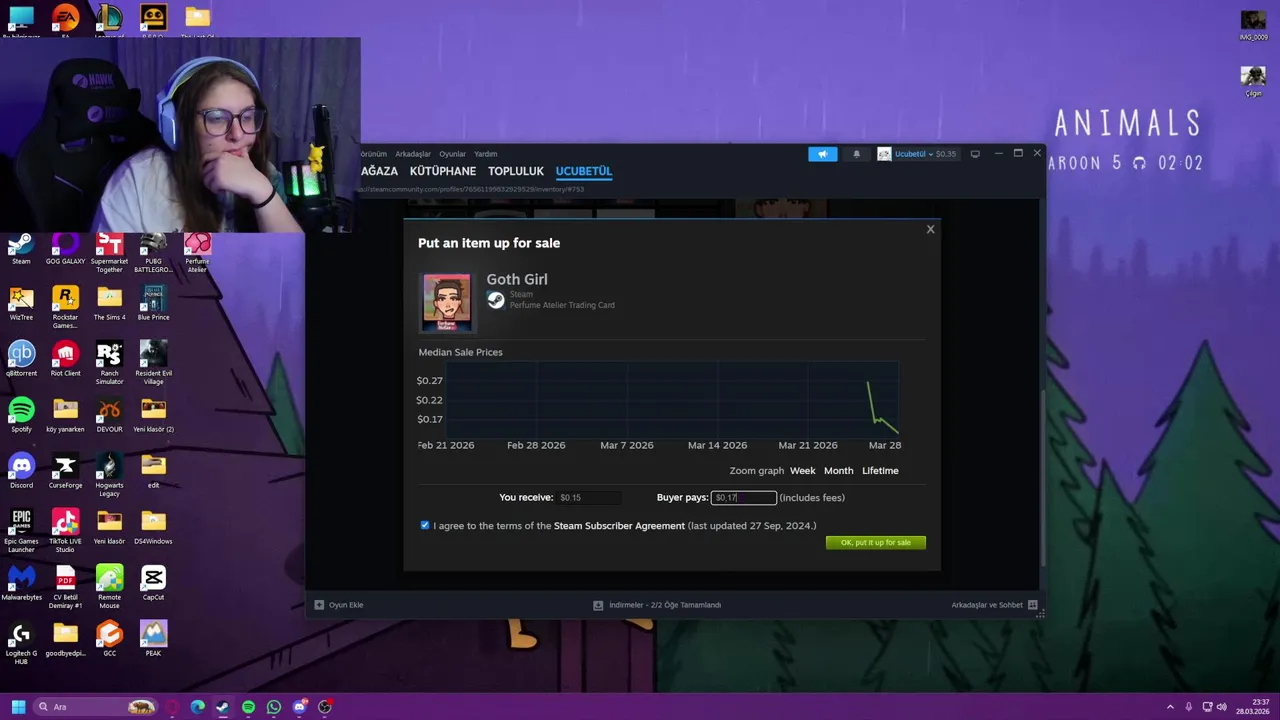Viewport: 1280px width, 720px height.
Task: Open CapCut desktop shortcut
Action: pyautogui.click(x=153, y=584)
